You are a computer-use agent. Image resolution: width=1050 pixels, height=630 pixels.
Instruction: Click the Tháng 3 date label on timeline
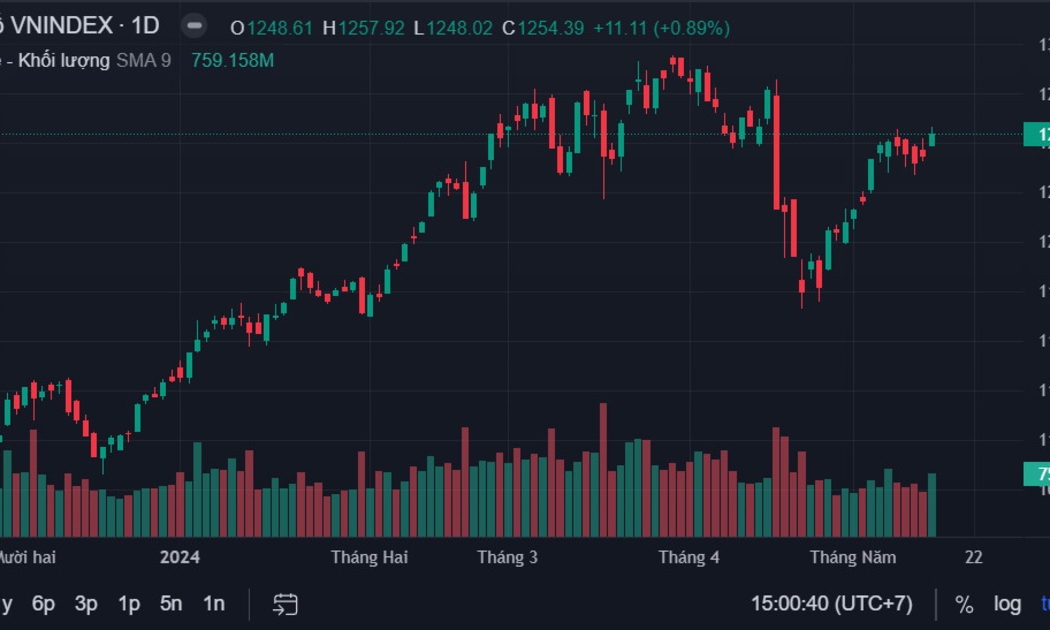[x=507, y=557]
